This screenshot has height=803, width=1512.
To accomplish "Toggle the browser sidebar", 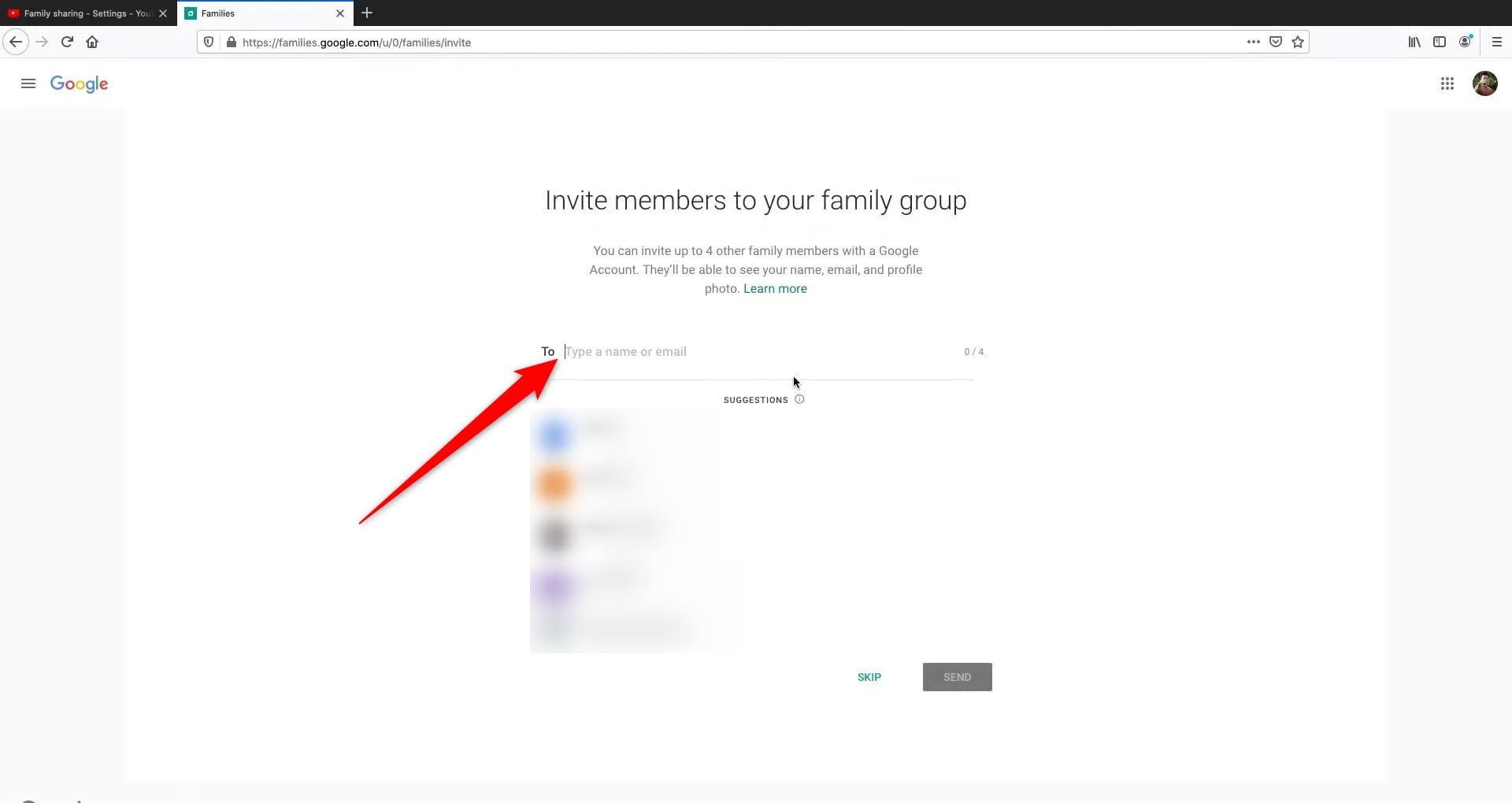I will point(1440,42).
